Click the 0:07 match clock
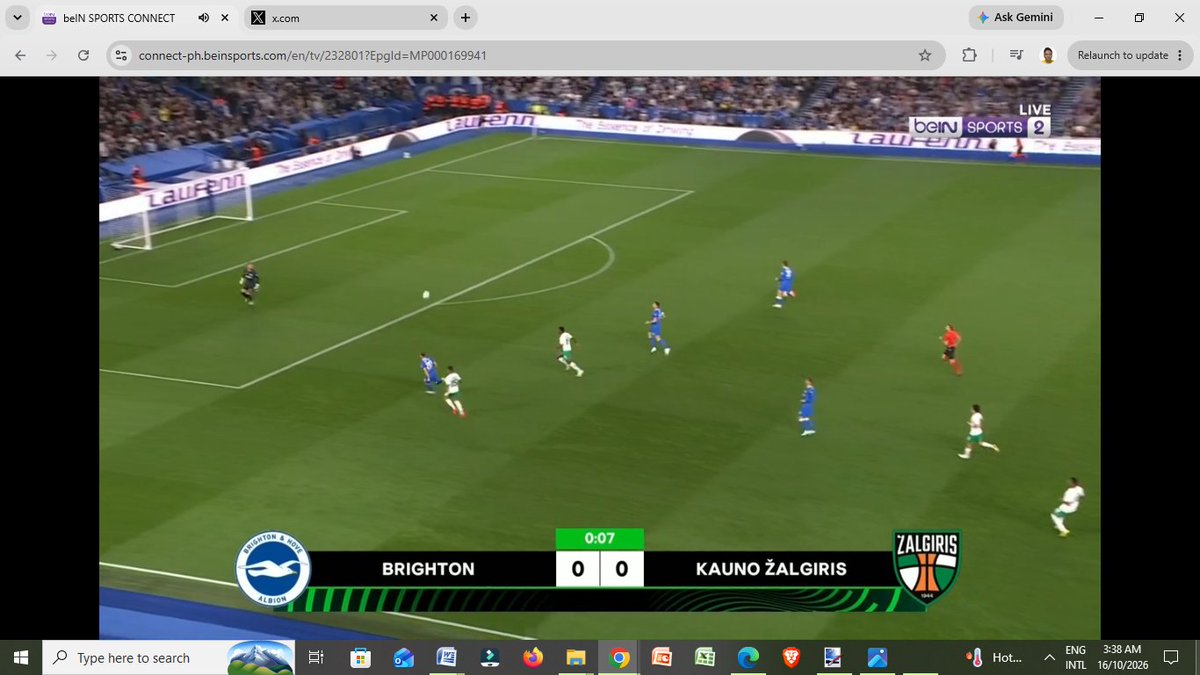This screenshot has height=675, width=1200. (x=600, y=539)
